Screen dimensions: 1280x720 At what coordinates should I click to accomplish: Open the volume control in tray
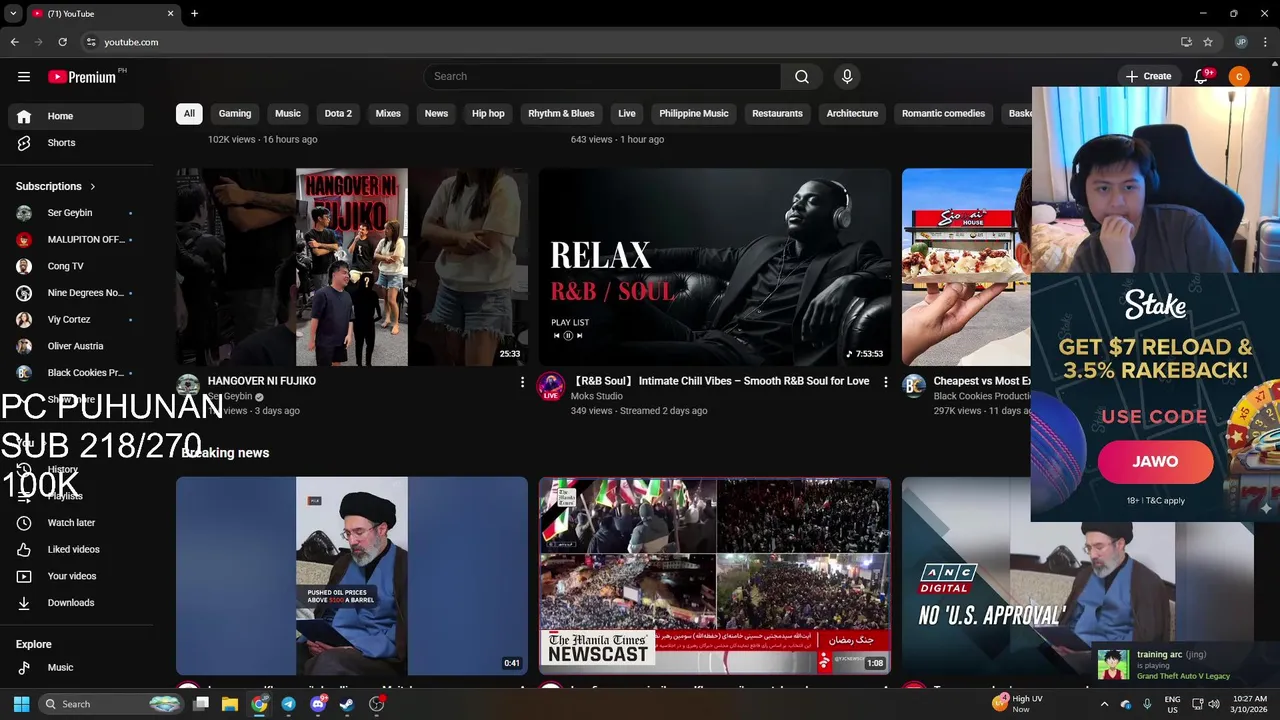pyautogui.click(x=1213, y=704)
